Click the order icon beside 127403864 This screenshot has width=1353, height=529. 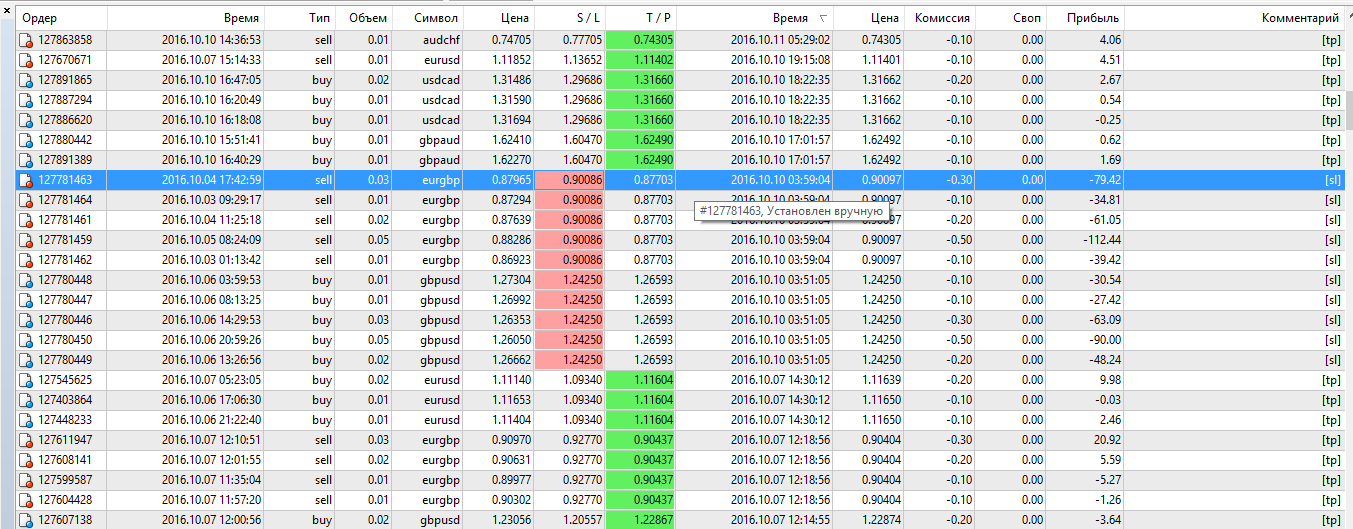(x=27, y=400)
